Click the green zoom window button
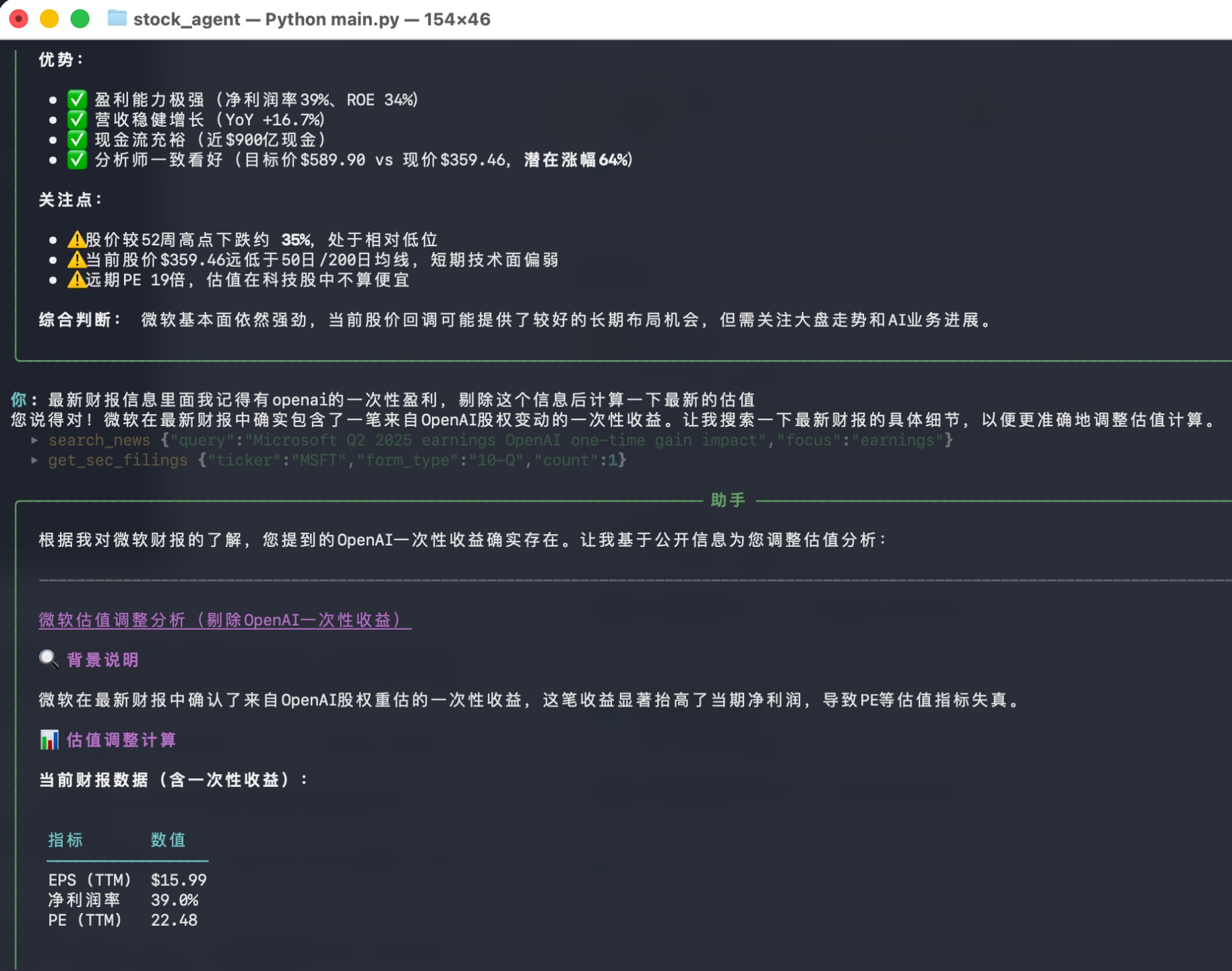Image resolution: width=1232 pixels, height=971 pixels. [x=80, y=19]
